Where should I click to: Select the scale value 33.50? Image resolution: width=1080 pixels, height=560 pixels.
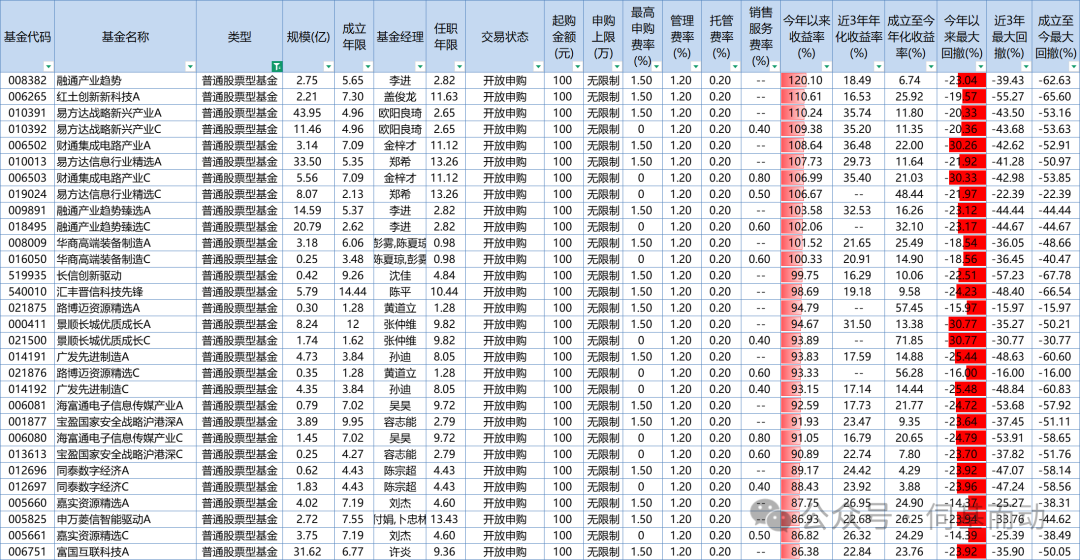point(307,162)
